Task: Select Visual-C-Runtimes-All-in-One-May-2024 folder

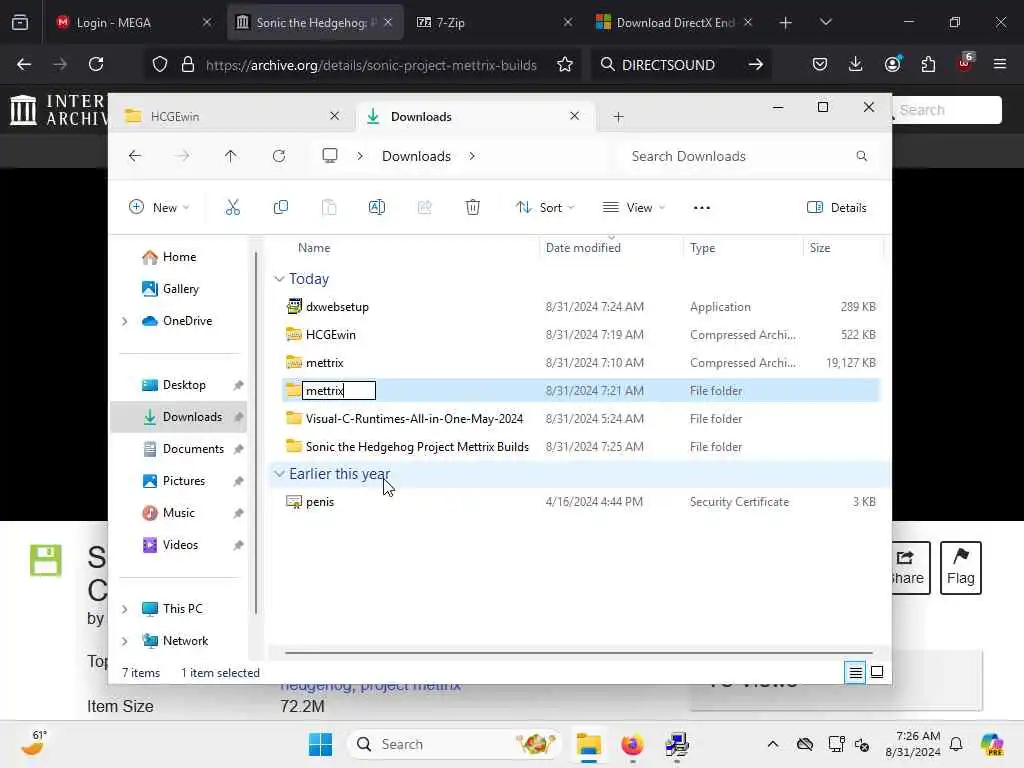Action: (x=581, y=419)
